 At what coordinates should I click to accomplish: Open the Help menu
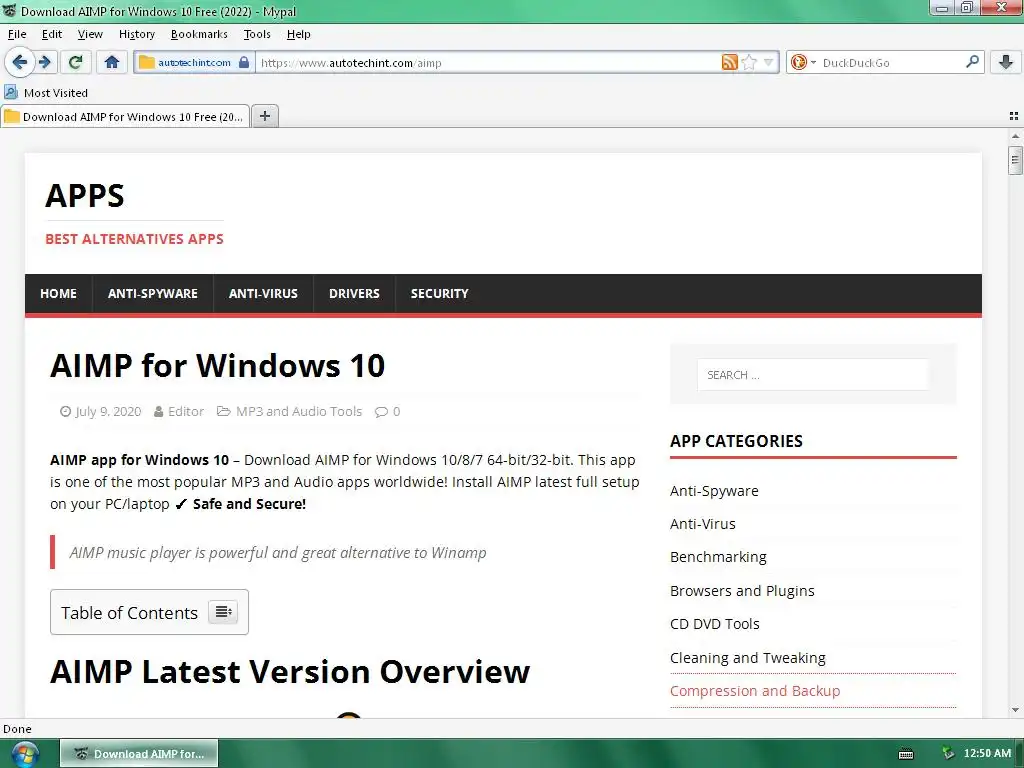pos(298,34)
